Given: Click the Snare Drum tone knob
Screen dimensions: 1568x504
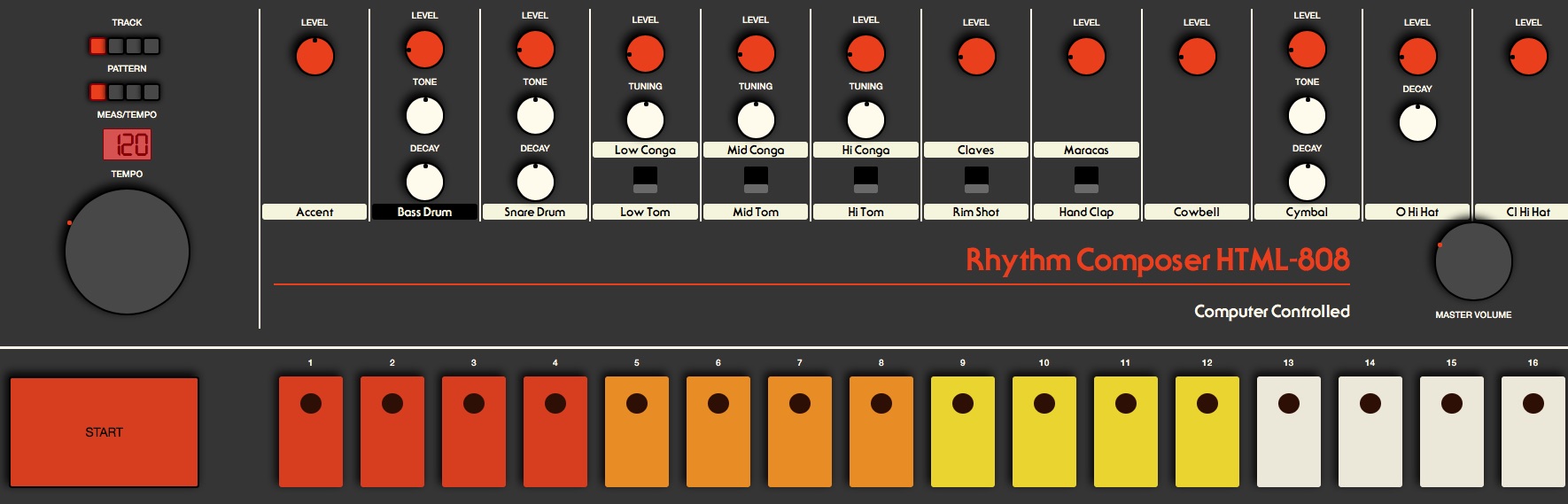Looking at the screenshot, I should click(x=535, y=115).
